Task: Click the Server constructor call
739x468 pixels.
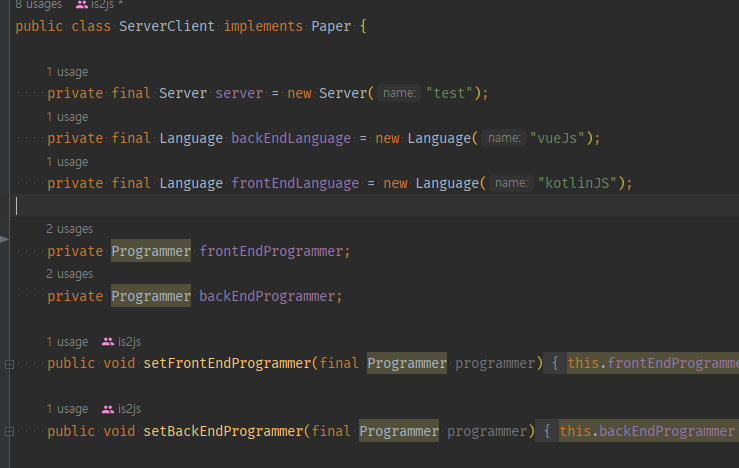Action: click(x=343, y=93)
